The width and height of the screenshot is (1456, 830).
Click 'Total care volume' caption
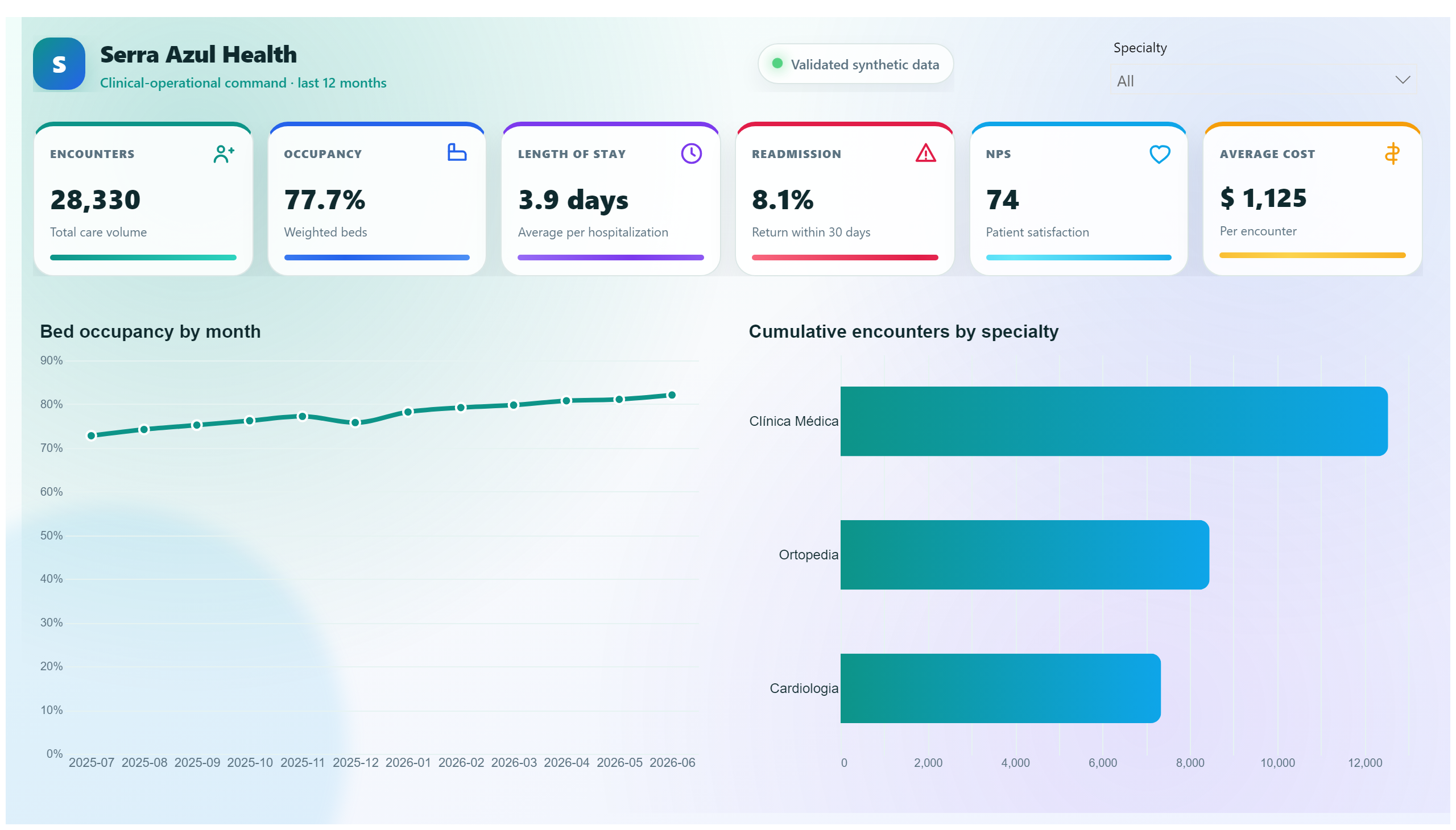click(98, 232)
